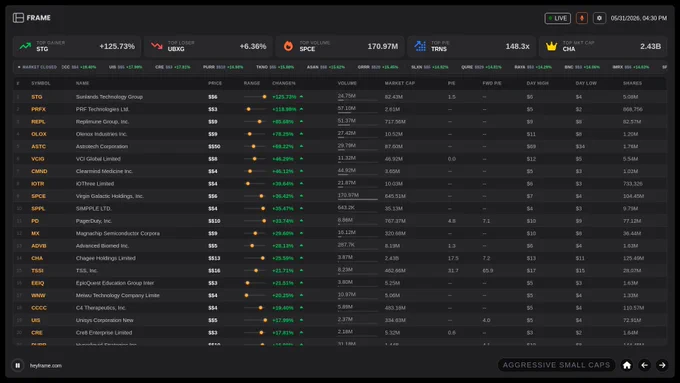Viewport: 680px width, 383px height.
Task: Click the Aggressive Small Caps label
Action: tap(556, 365)
